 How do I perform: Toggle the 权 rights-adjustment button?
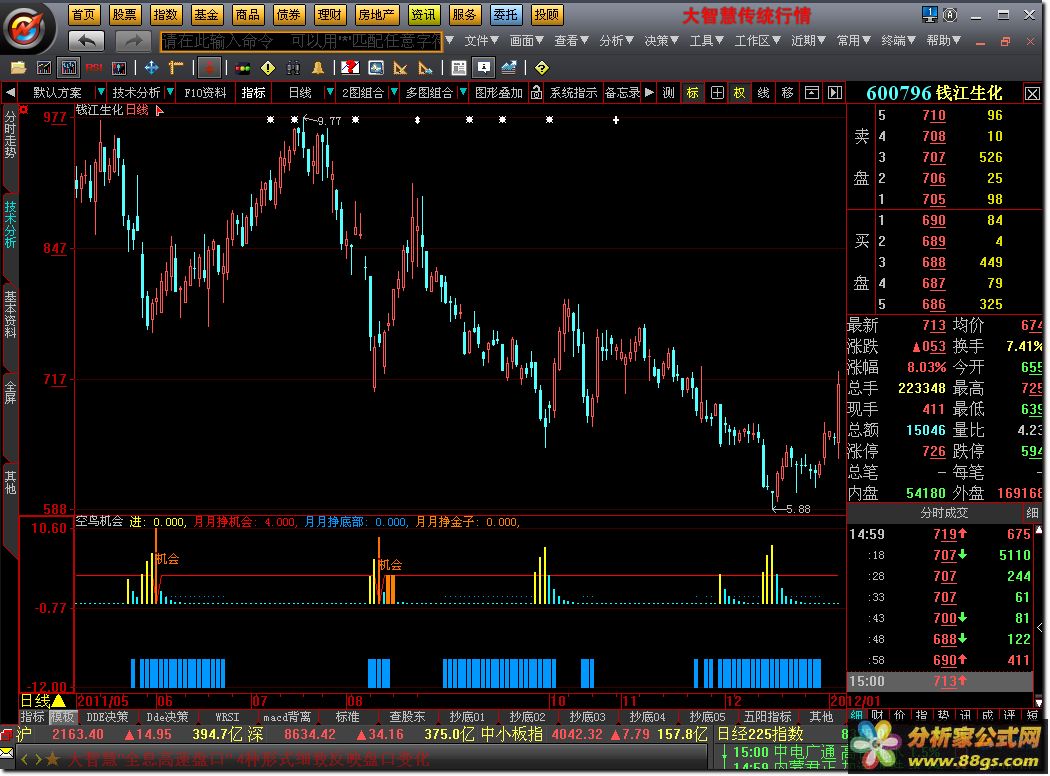coord(739,92)
